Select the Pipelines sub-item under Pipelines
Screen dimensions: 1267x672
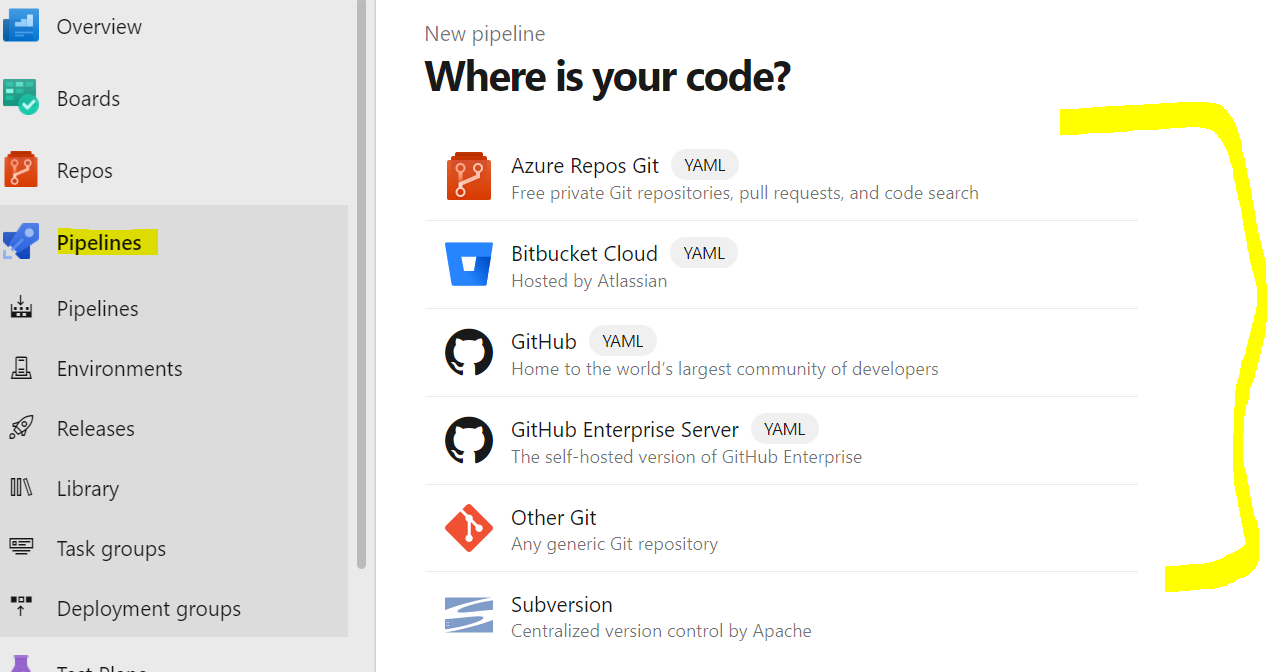click(97, 308)
